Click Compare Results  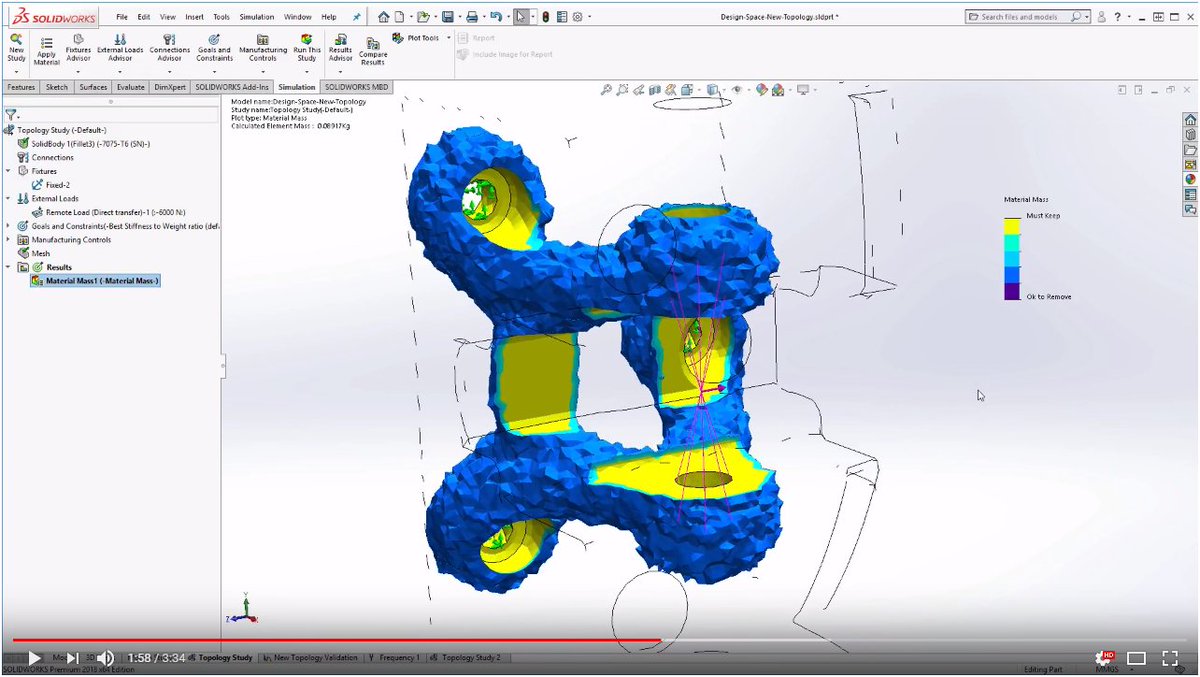[x=373, y=52]
